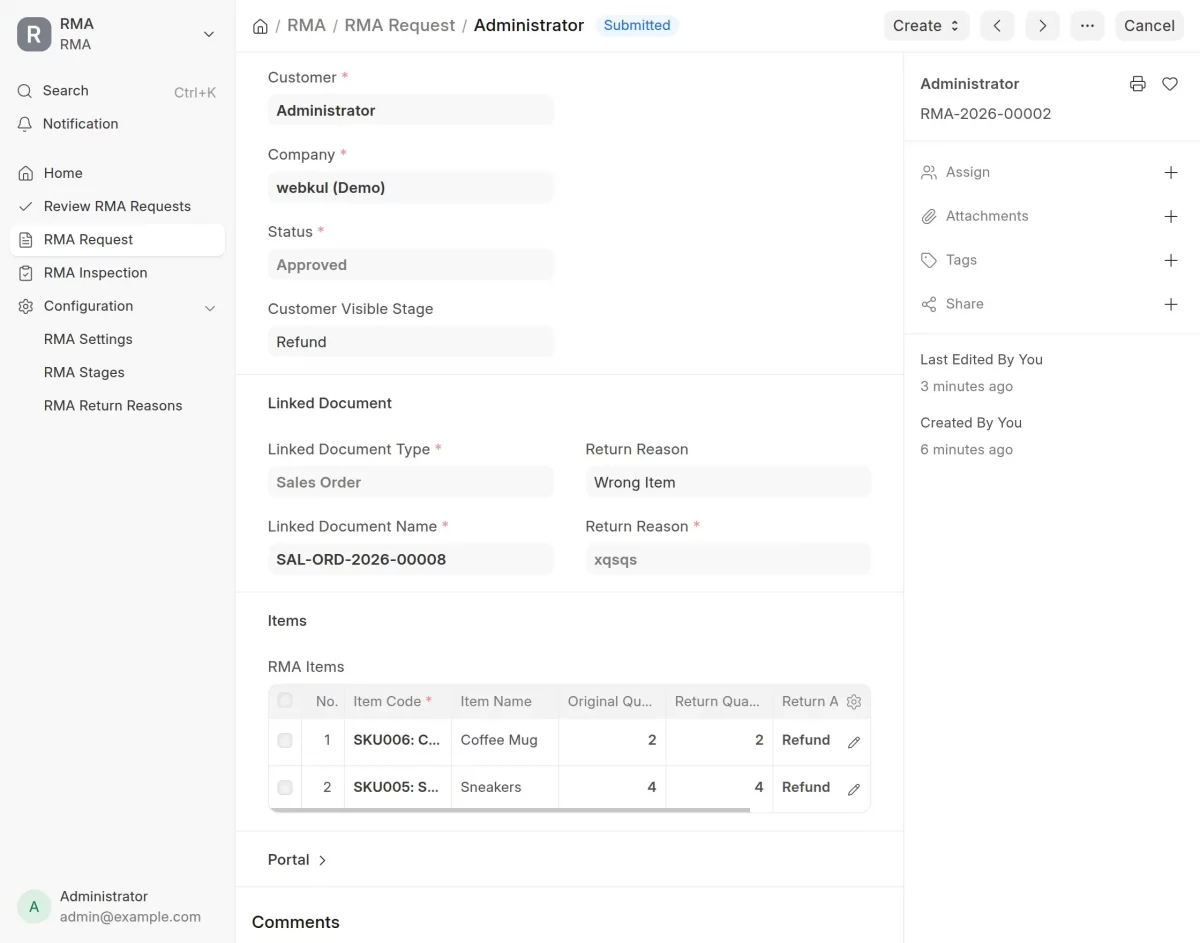Click the RMA Items horizontal scrollbar

click(x=510, y=810)
